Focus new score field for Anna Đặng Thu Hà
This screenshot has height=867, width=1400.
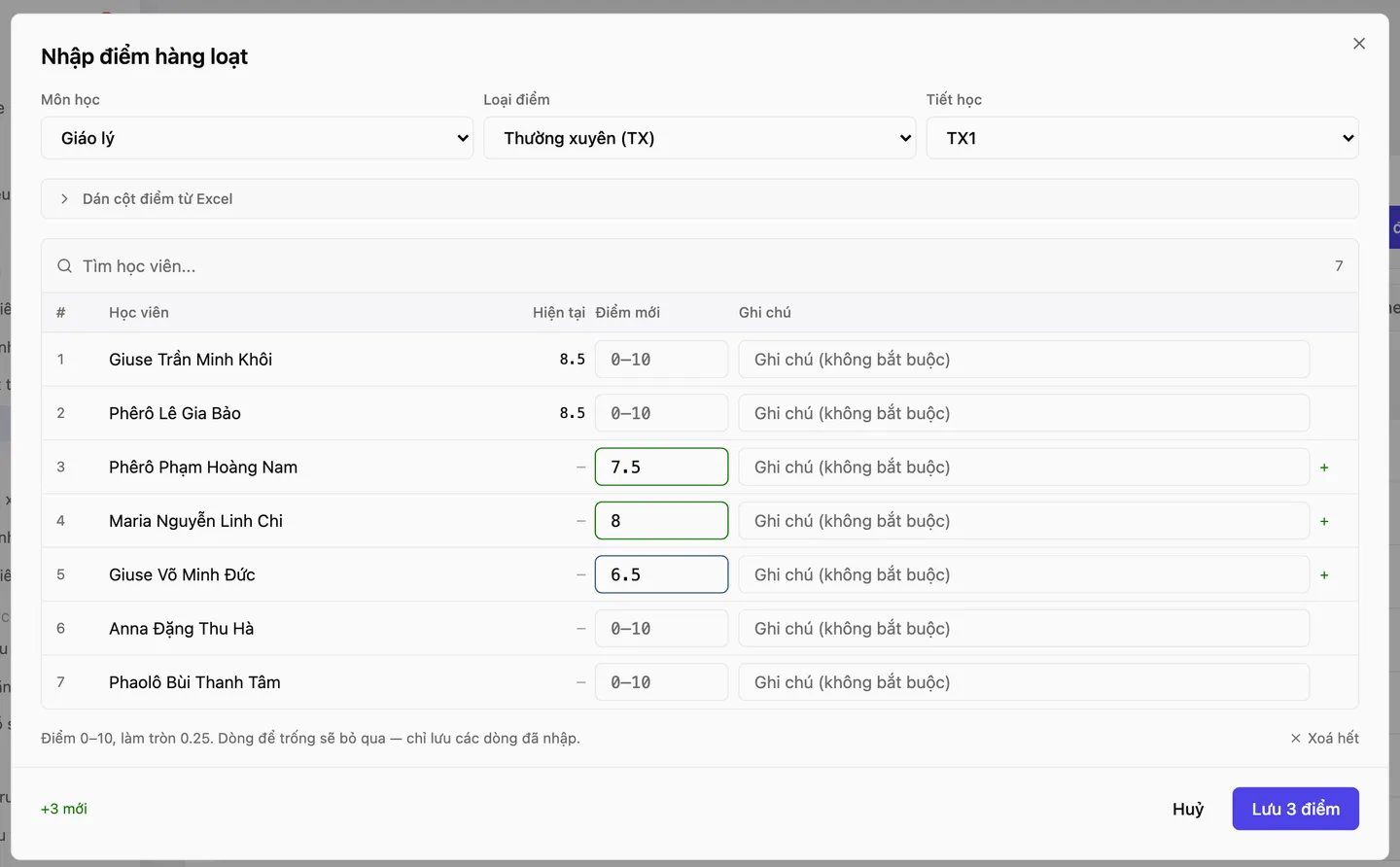pyautogui.click(x=661, y=629)
